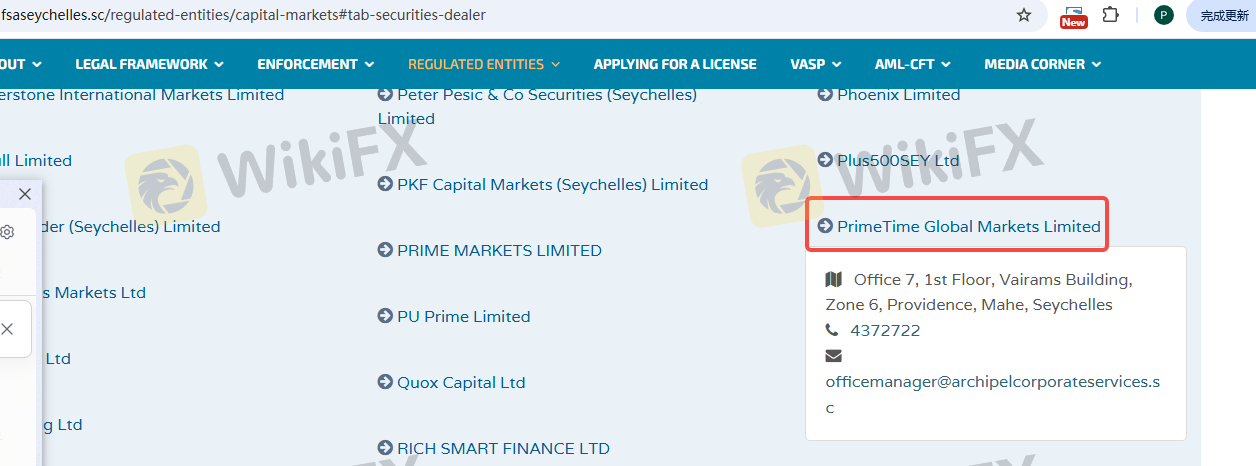The height and width of the screenshot is (466, 1256).
Task: Open the gear settings icon on left panel
Action: (7, 232)
